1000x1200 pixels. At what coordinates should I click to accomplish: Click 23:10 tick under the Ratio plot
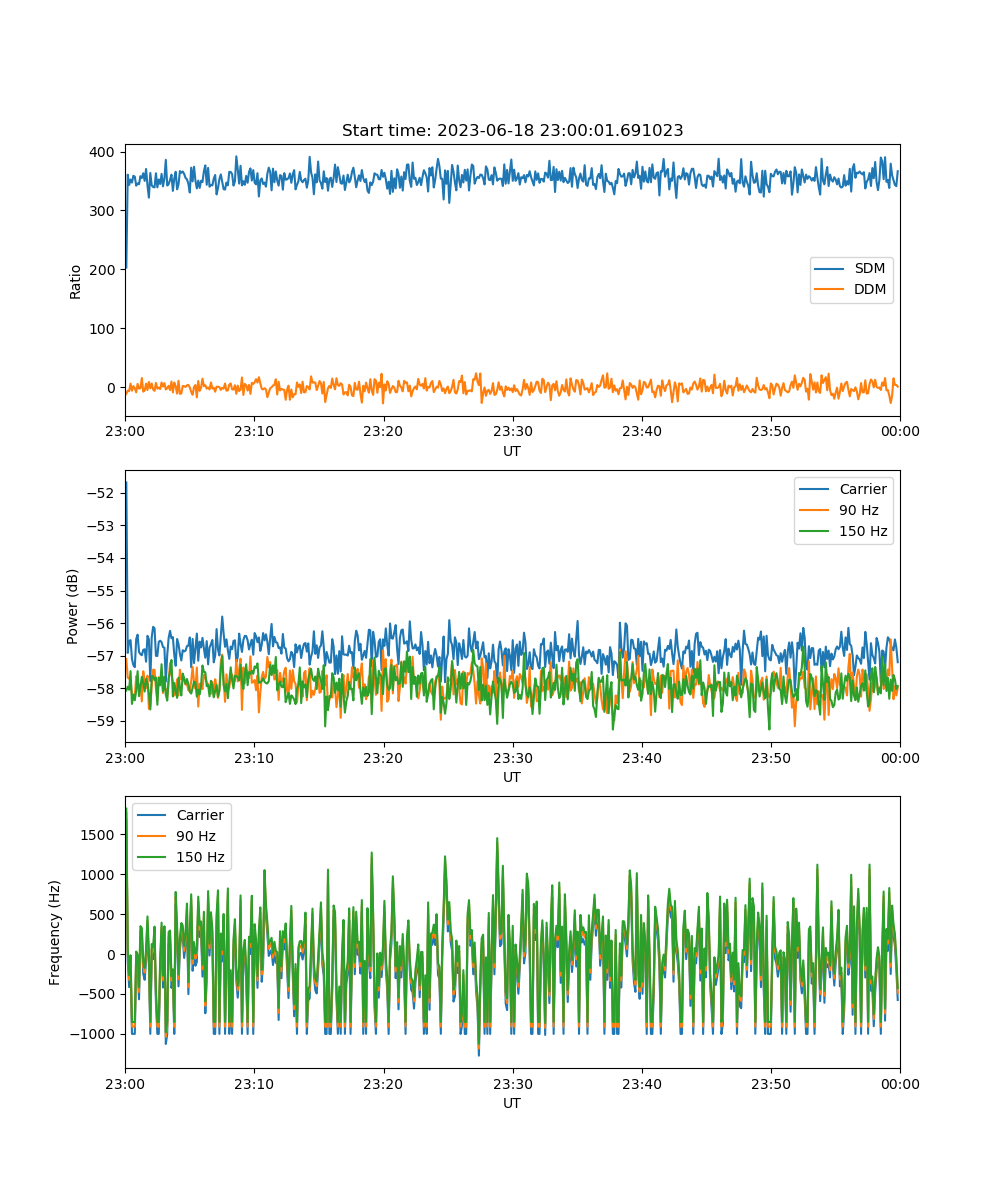click(x=254, y=431)
